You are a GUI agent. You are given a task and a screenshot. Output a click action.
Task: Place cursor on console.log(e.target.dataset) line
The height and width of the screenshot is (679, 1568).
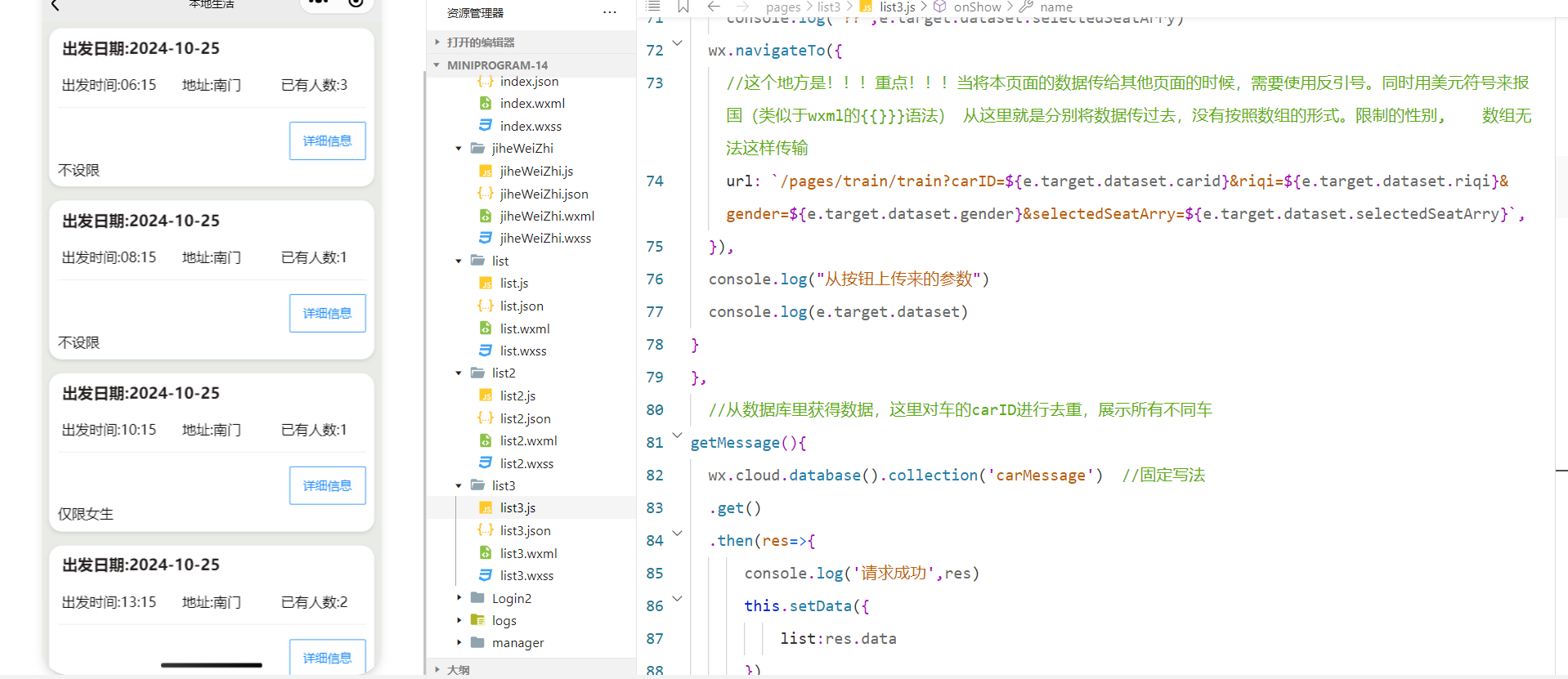838,312
